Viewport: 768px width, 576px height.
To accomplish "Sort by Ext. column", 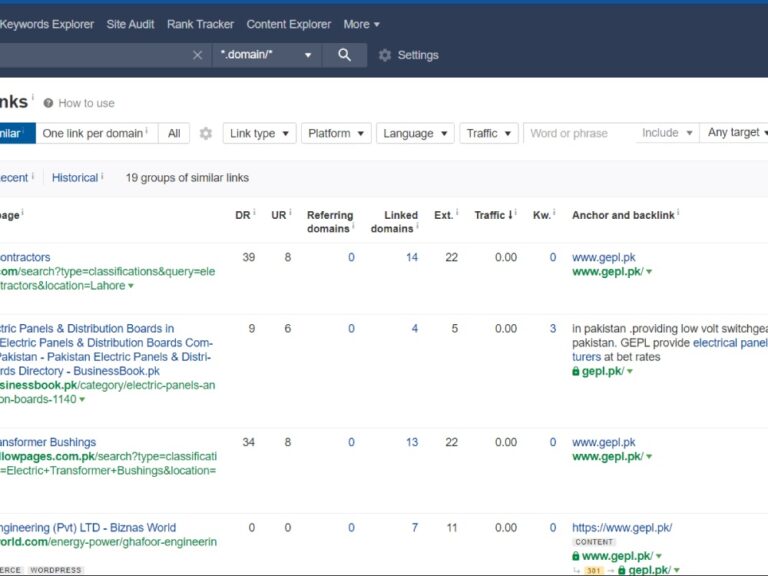I will point(443,215).
